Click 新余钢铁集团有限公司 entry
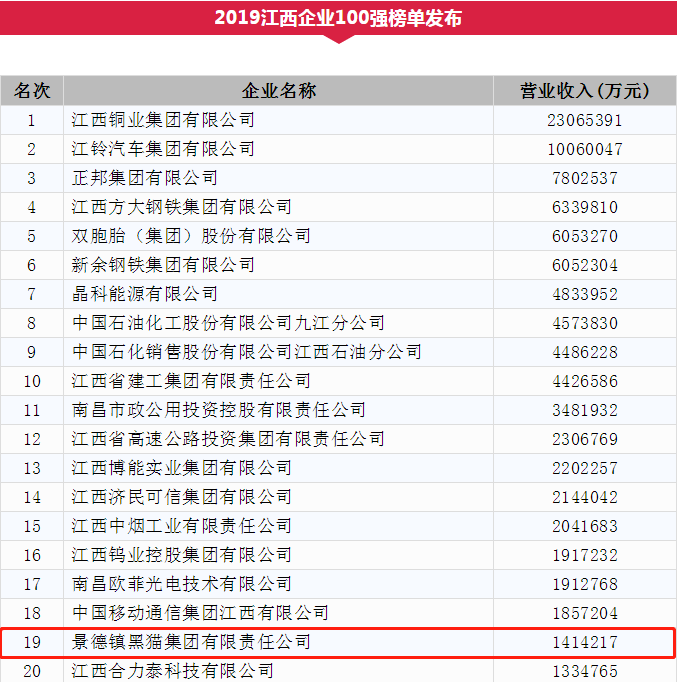Screen dimensions: 677x684 point(163,265)
